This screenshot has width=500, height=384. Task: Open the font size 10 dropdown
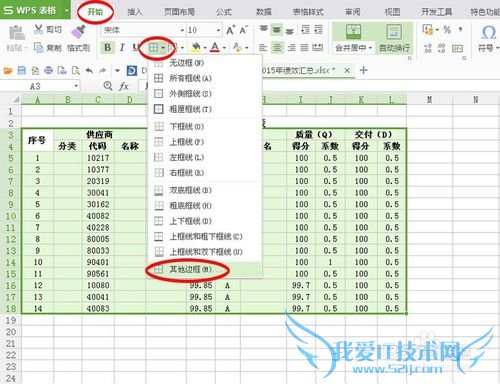click(x=218, y=30)
